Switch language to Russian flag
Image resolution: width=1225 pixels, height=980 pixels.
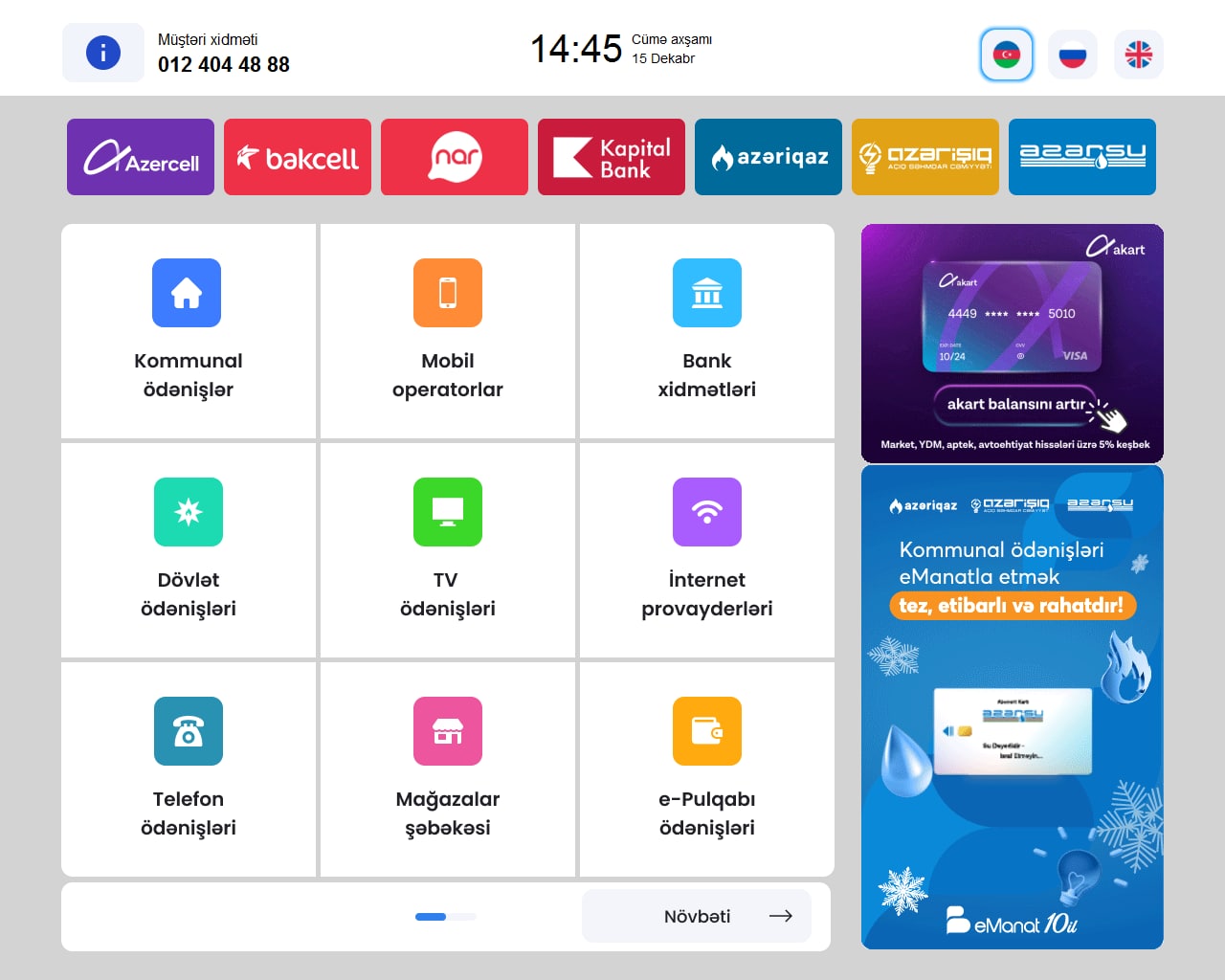[x=1072, y=55]
